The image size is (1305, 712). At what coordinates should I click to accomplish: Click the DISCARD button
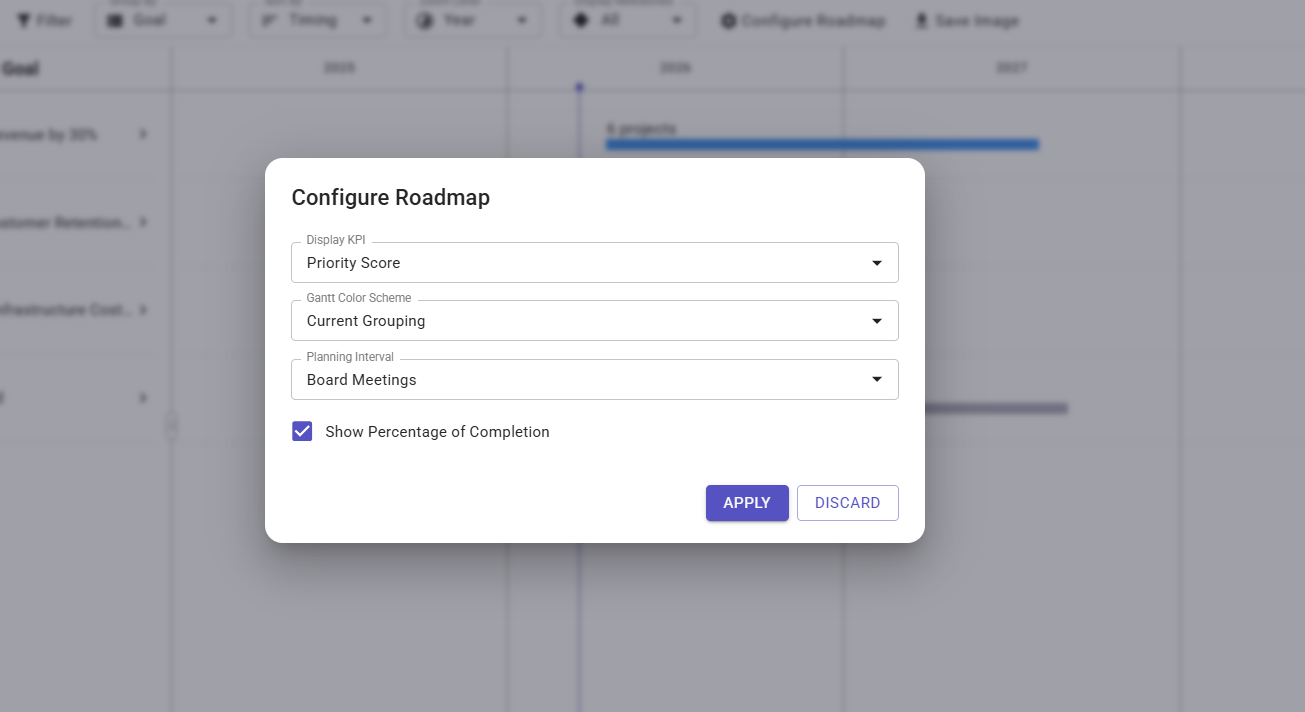click(x=847, y=503)
